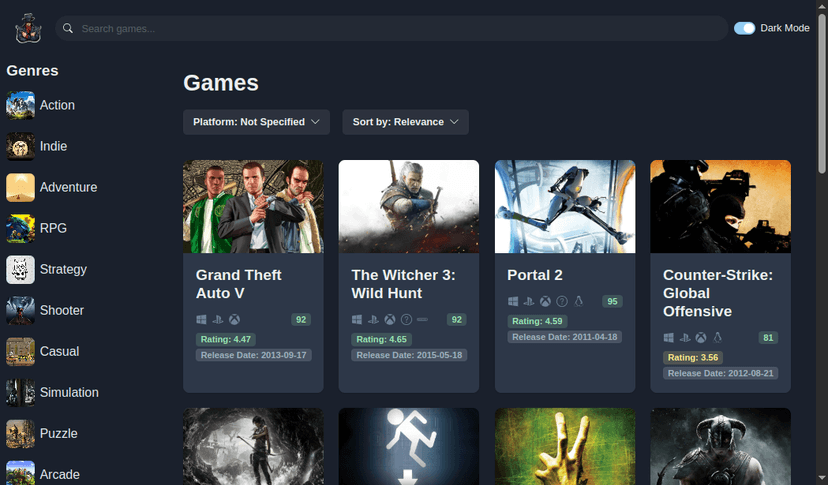Click the Action genre thumbnail icon
Screen dimensions: 828x485
(21, 105)
